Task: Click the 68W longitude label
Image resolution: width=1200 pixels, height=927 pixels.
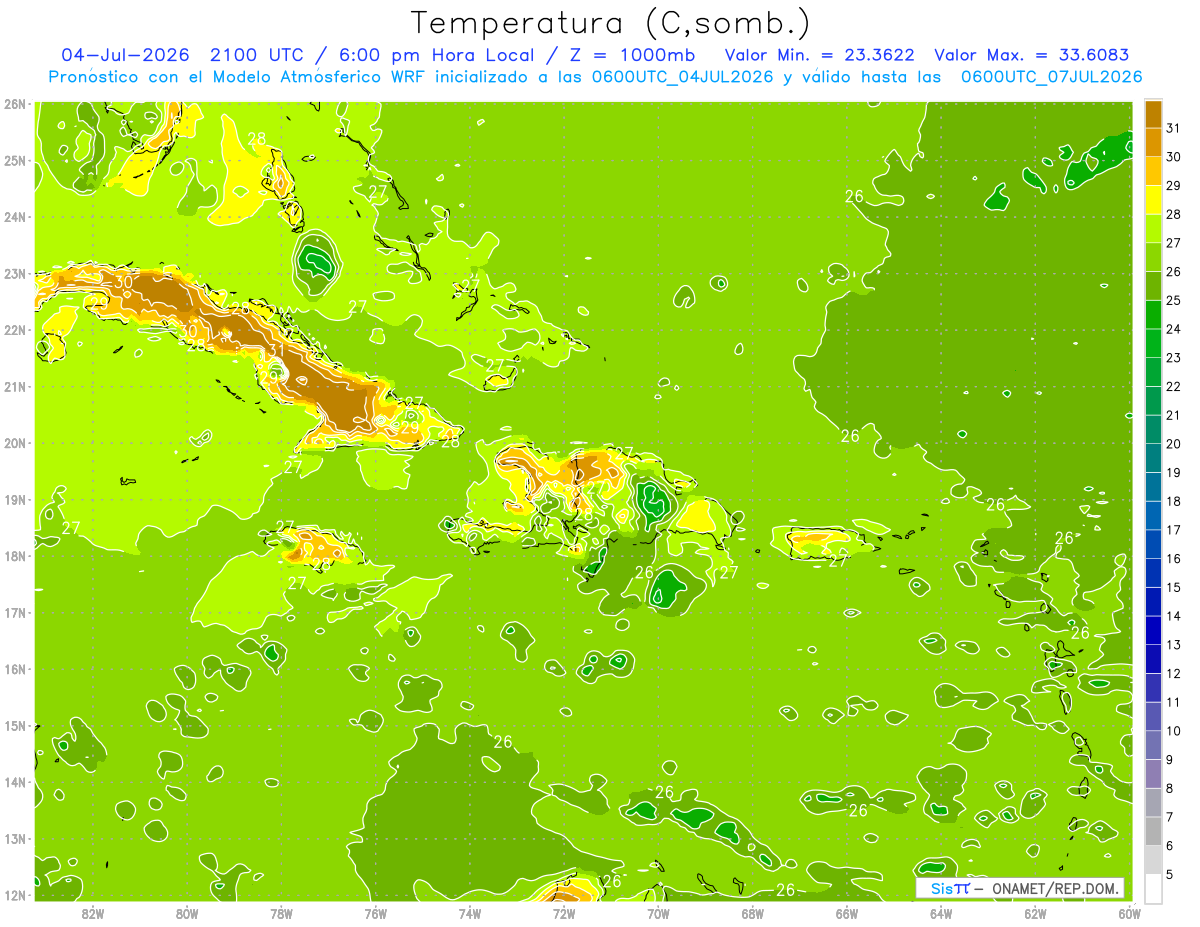Action: (753, 913)
